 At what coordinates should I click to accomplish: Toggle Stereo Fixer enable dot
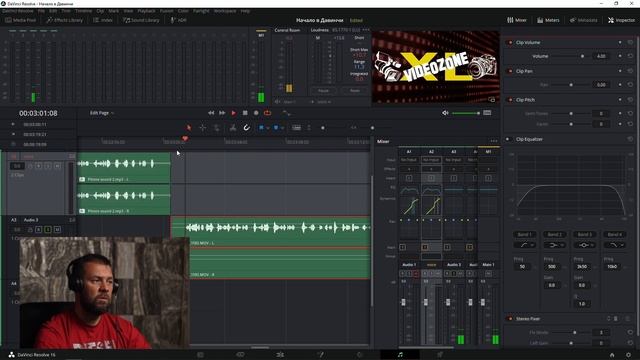click(510, 319)
